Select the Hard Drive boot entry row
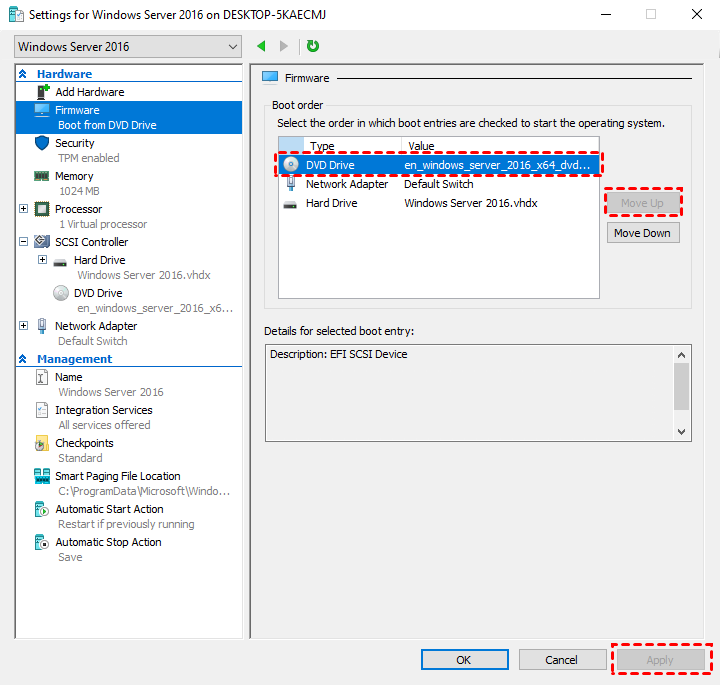This screenshot has width=720, height=685. click(439, 203)
